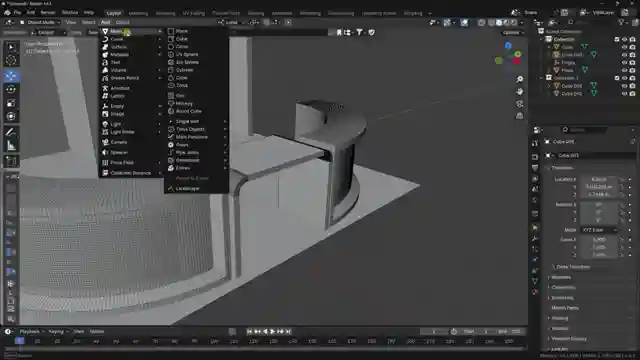Click the Empty icon in Add menu
Screen dimensions: 640x360
point(105,106)
